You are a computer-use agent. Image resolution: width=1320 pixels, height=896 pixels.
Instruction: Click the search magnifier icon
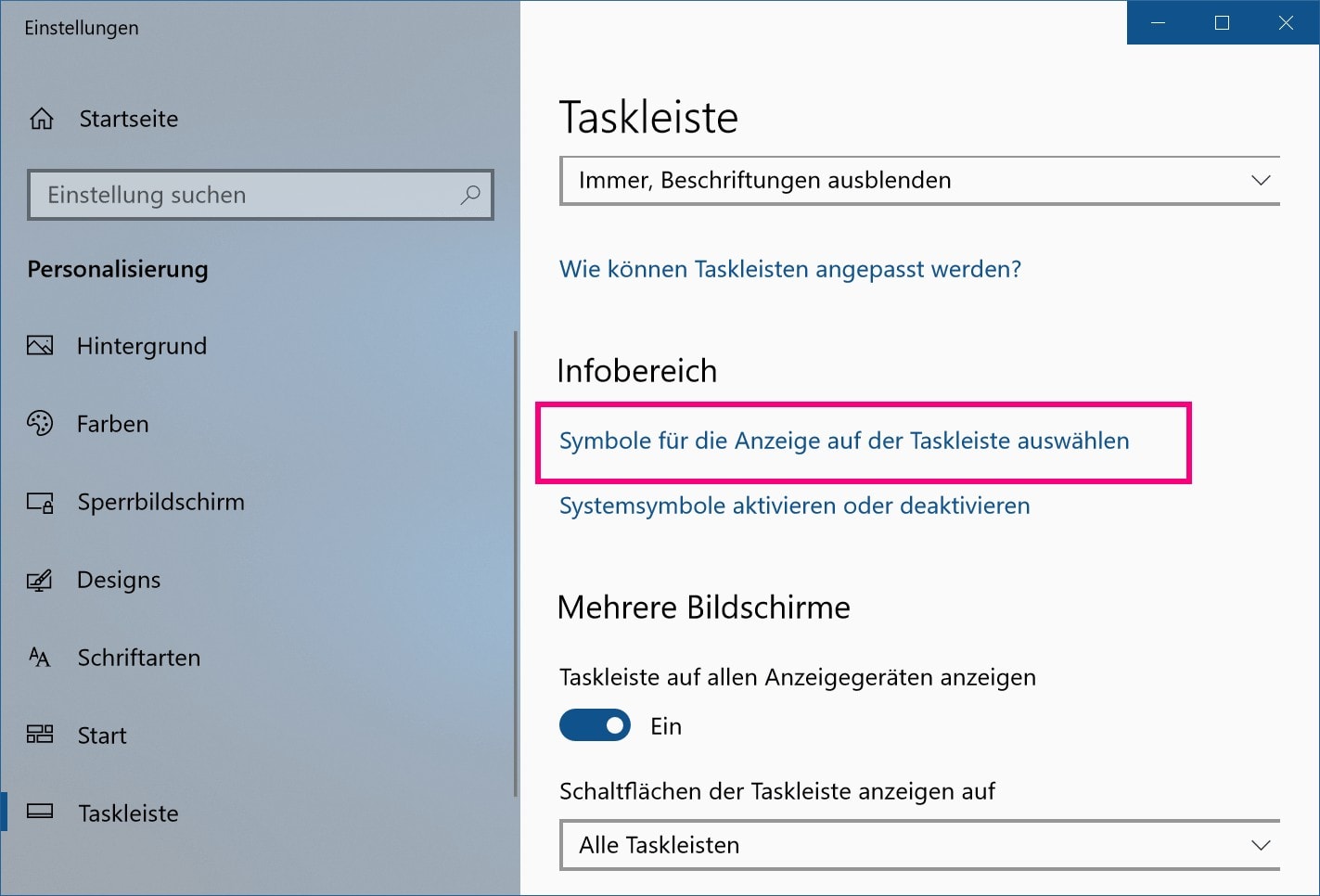coord(470,195)
